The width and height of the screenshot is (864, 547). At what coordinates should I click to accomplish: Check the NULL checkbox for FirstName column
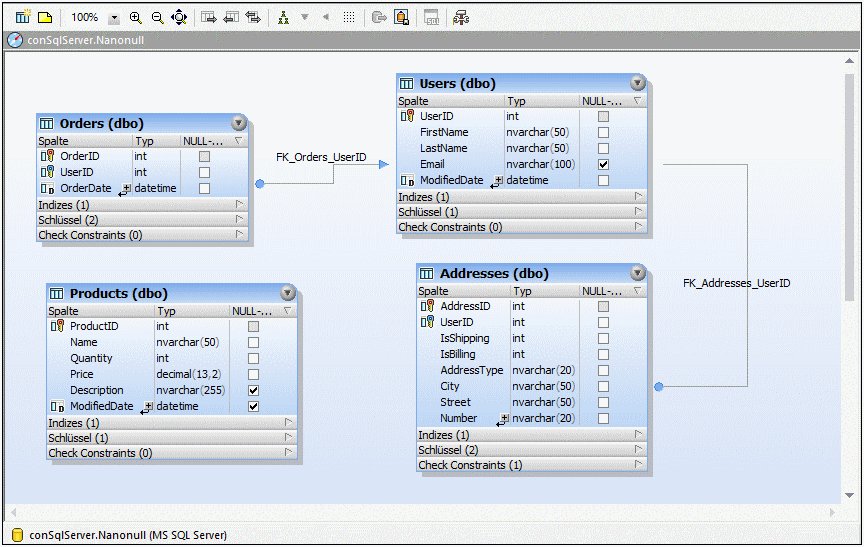pos(603,132)
